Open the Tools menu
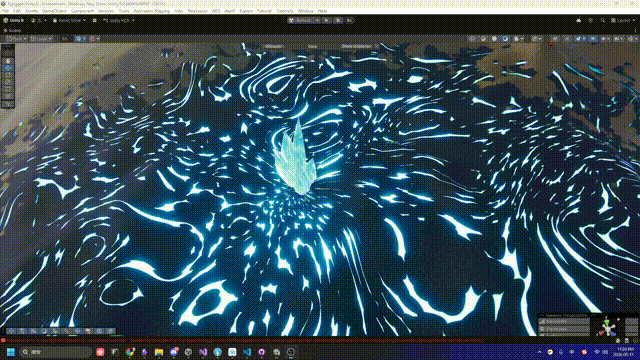Screen dimensions: 640x360 124,11
